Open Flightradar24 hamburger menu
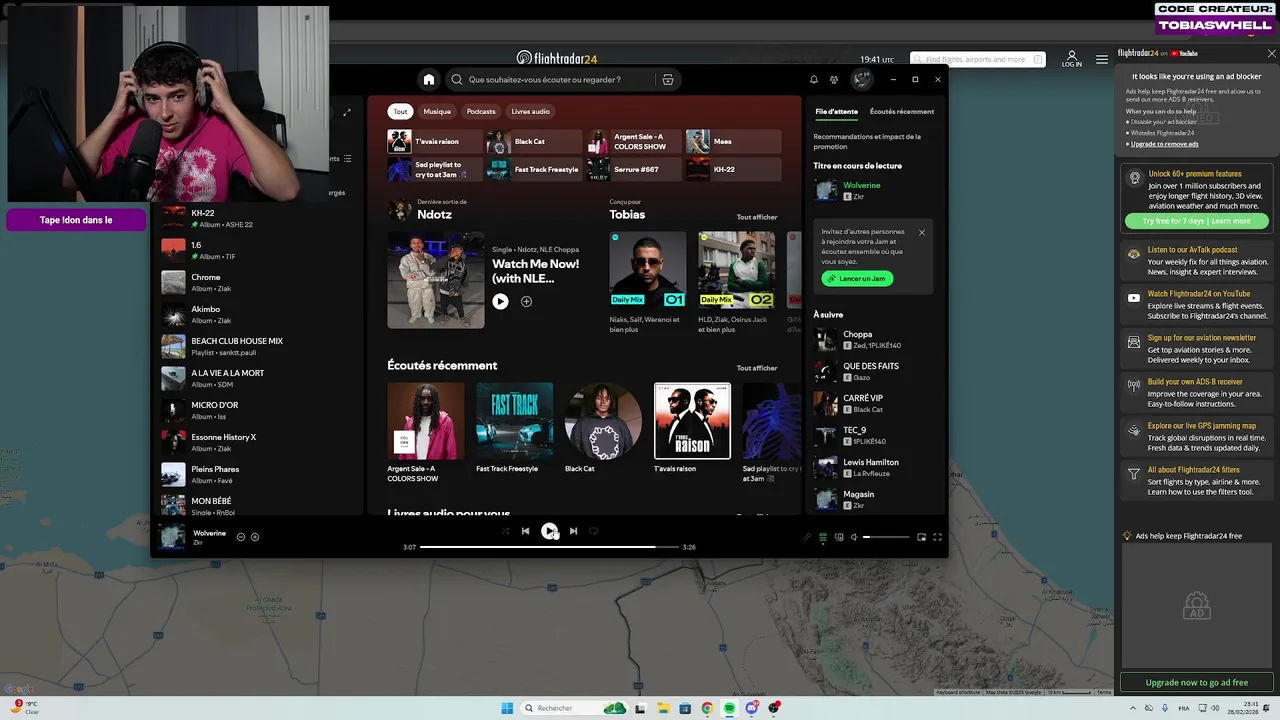1280x720 pixels. tap(1101, 59)
